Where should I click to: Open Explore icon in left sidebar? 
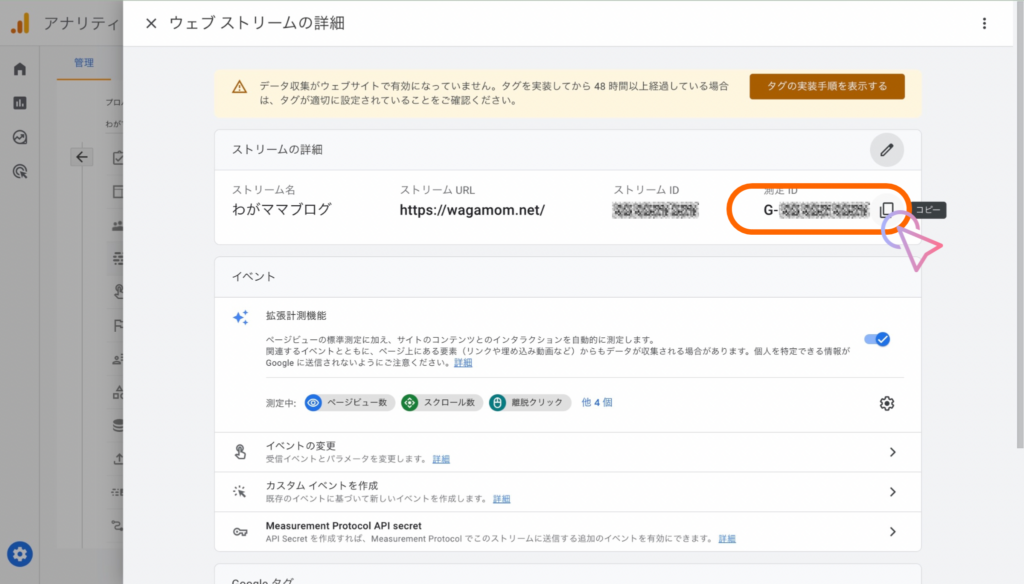click(x=20, y=137)
